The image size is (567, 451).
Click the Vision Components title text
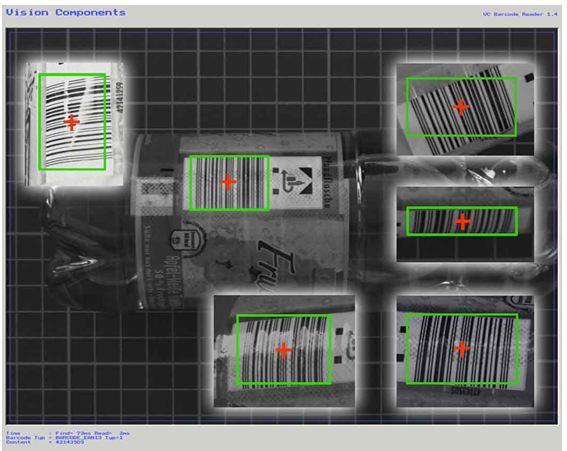click(66, 13)
